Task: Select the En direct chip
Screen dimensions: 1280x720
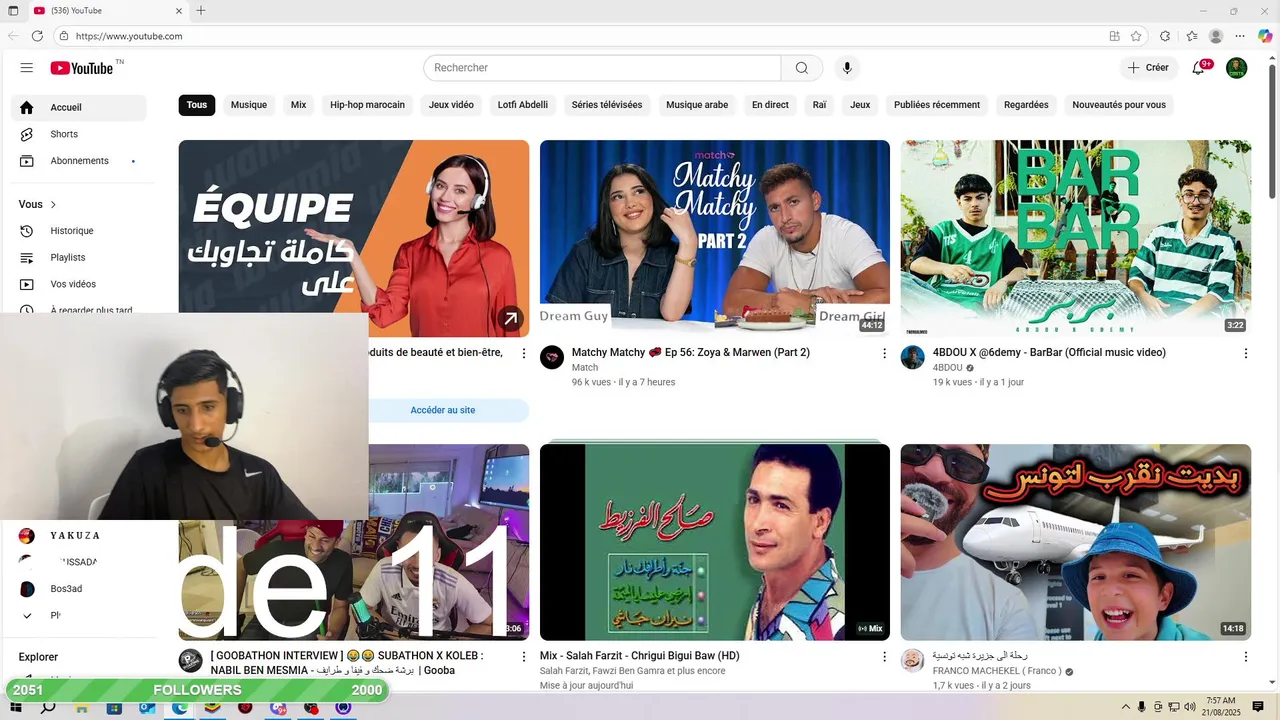Action: pos(770,105)
